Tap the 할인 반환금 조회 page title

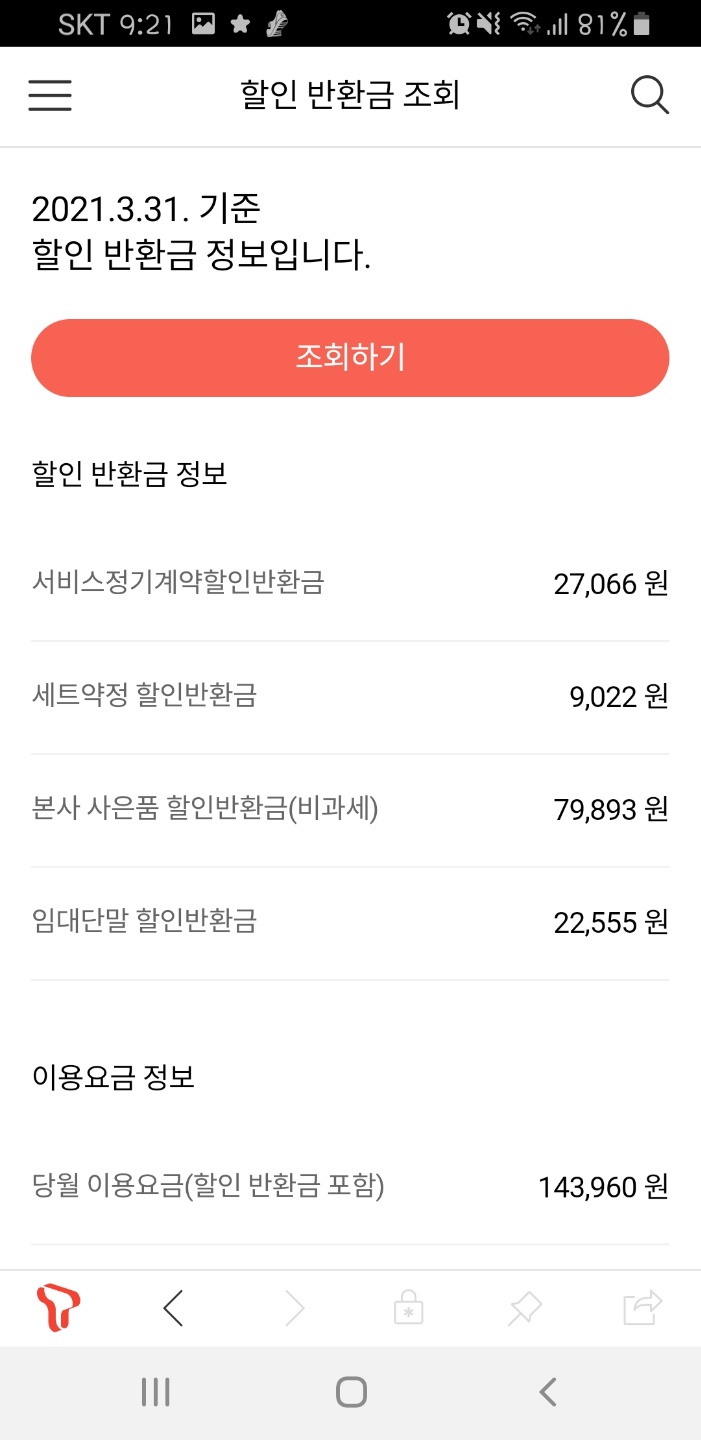coord(350,96)
